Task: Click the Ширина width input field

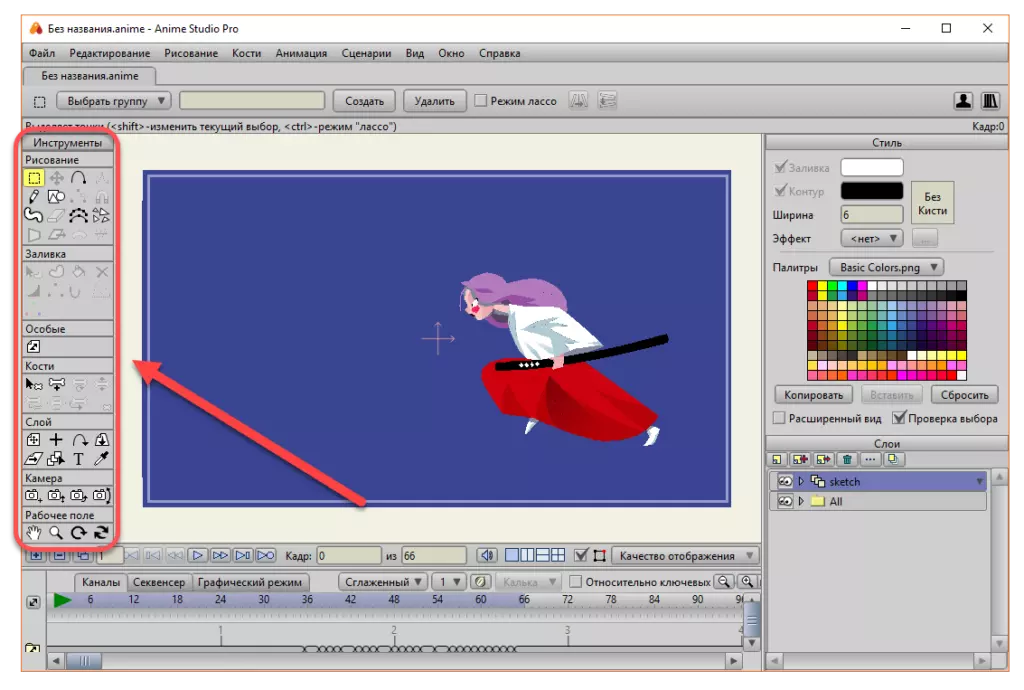Action: [871, 215]
